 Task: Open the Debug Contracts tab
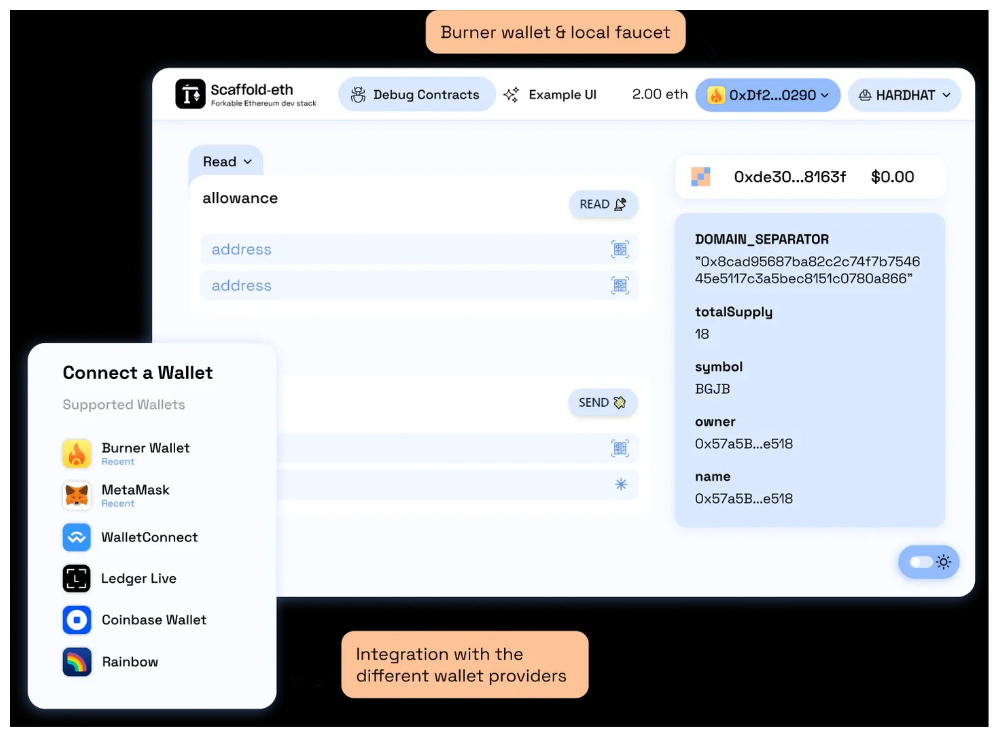point(416,95)
